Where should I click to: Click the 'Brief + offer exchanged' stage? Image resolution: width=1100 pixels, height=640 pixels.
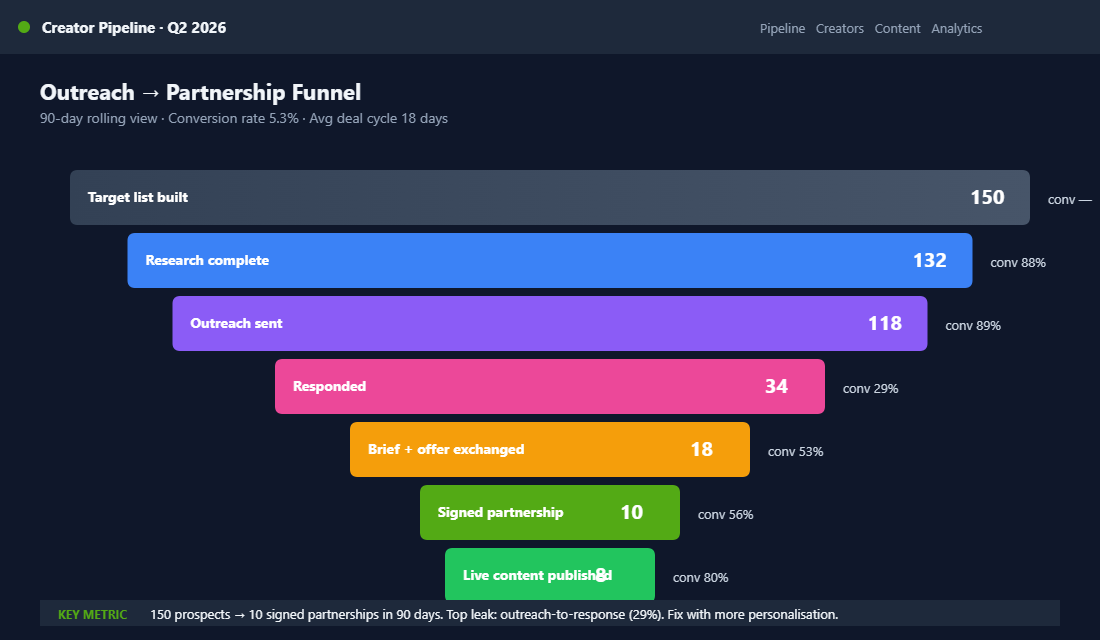point(550,449)
